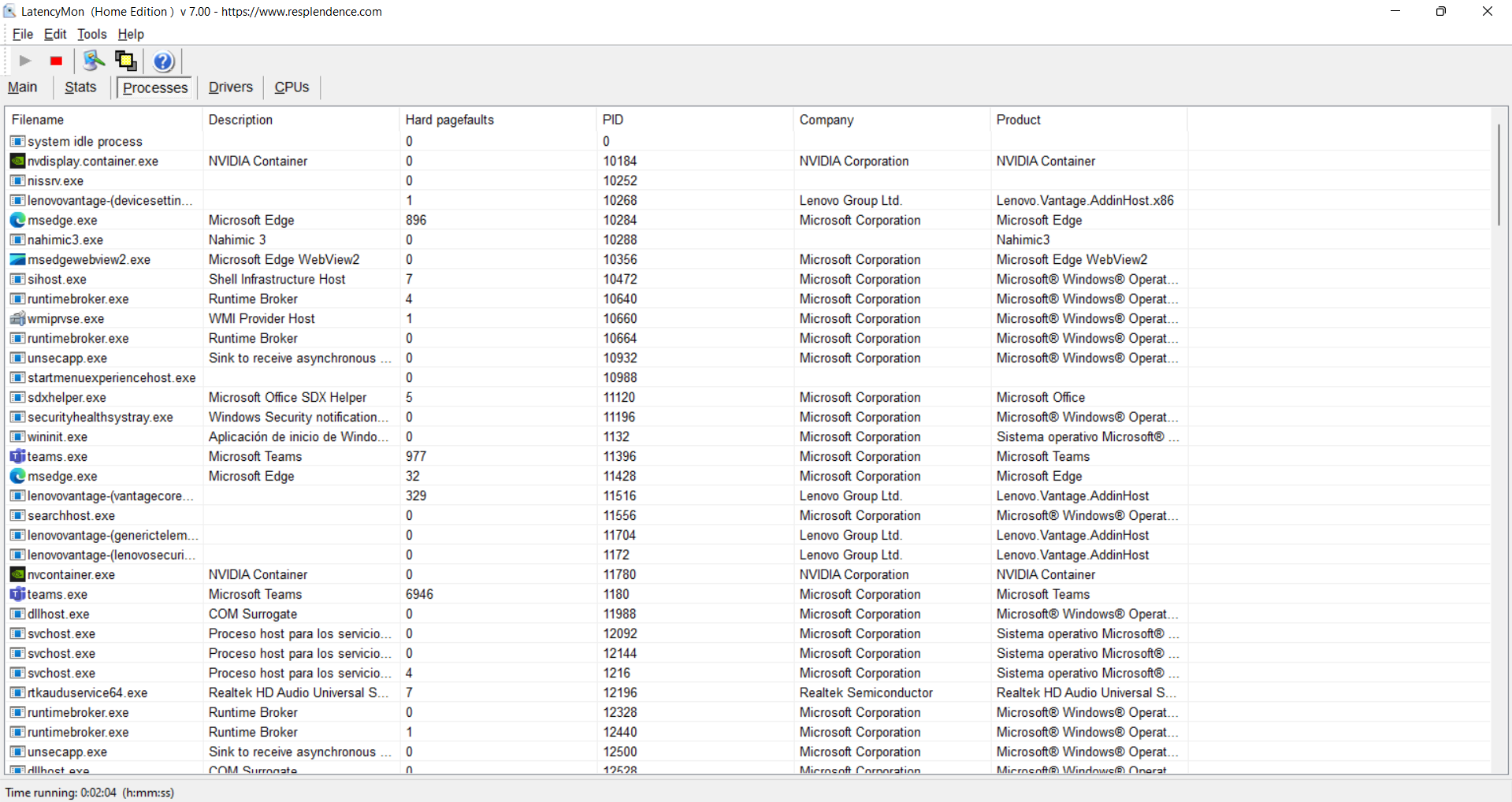
Task: Open the Edit menu
Action: pyautogui.click(x=55, y=34)
